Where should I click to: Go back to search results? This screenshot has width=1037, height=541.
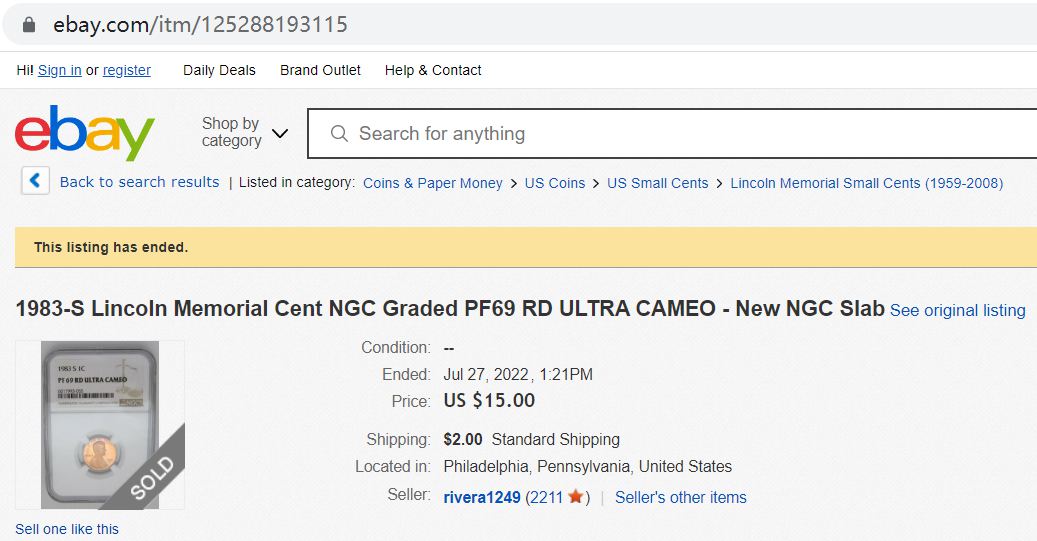click(x=139, y=182)
